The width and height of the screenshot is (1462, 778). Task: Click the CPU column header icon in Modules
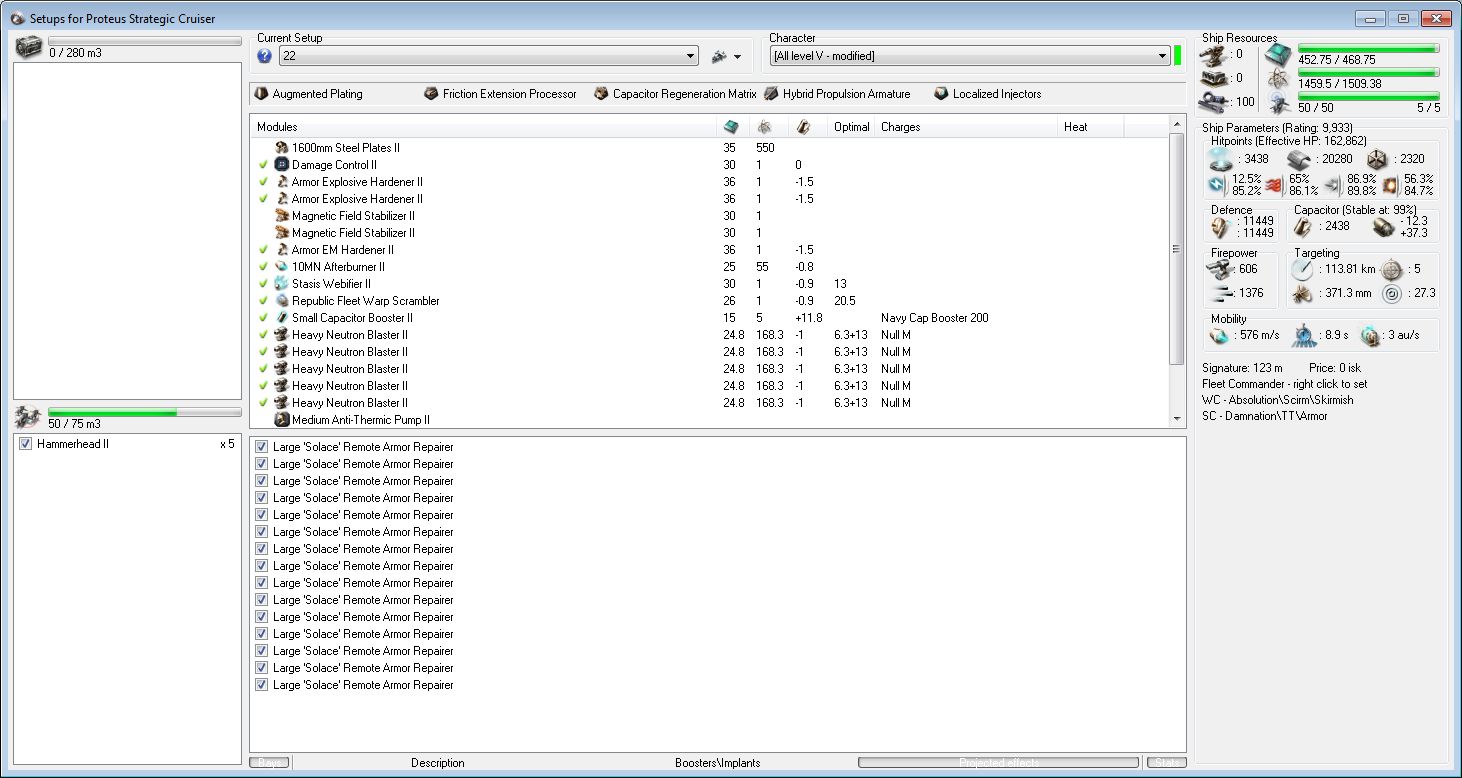tap(731, 127)
